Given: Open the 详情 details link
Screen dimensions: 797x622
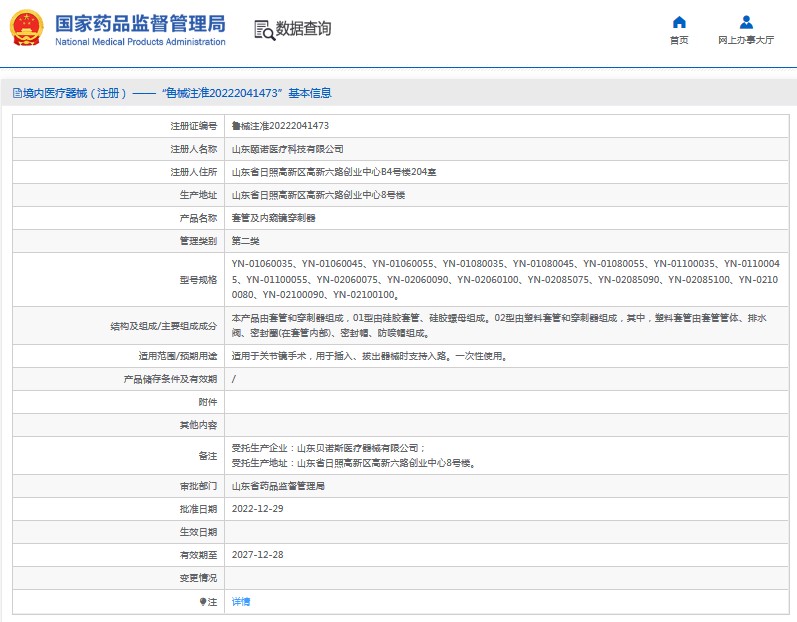Looking at the screenshot, I should [241, 602].
